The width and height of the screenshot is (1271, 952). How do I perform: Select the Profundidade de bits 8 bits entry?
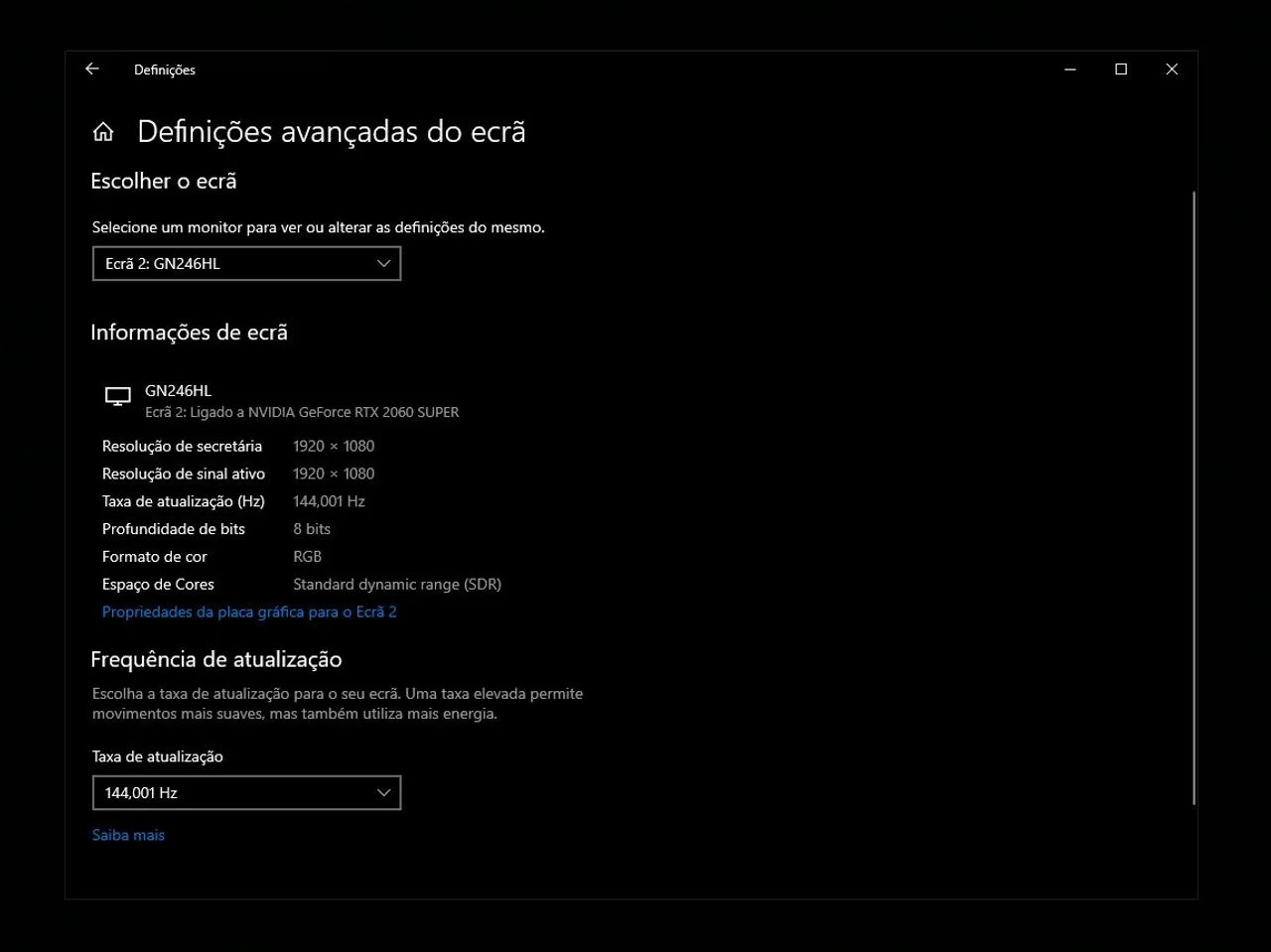click(x=310, y=529)
